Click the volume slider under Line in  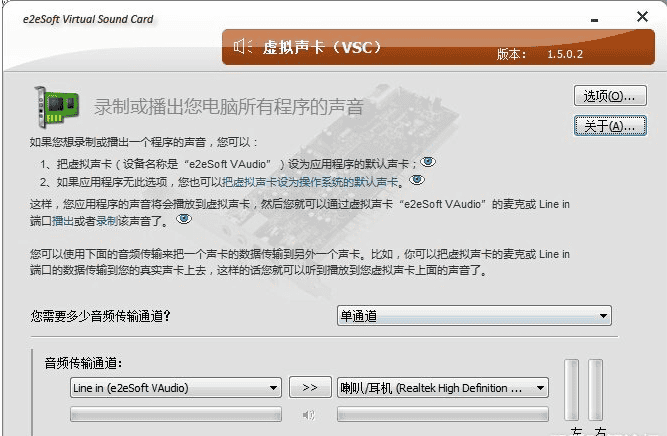[175, 414]
